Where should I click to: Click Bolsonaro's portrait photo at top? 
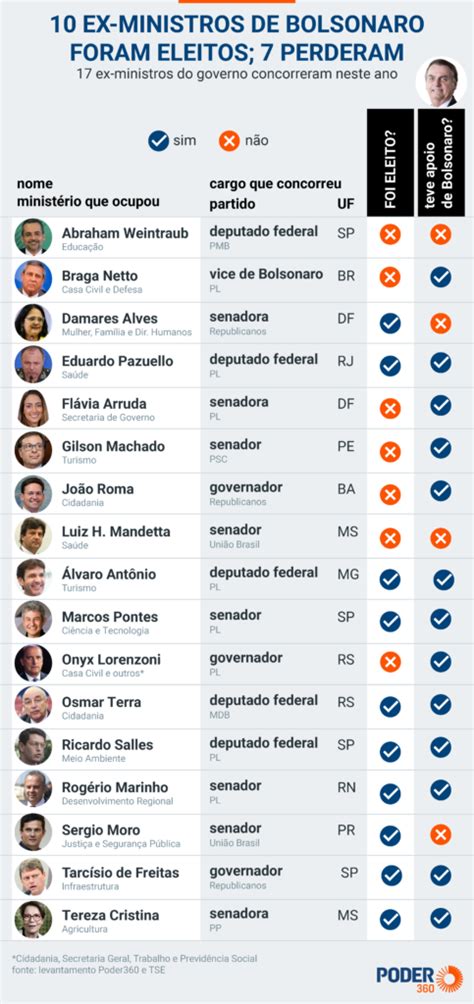click(x=441, y=83)
